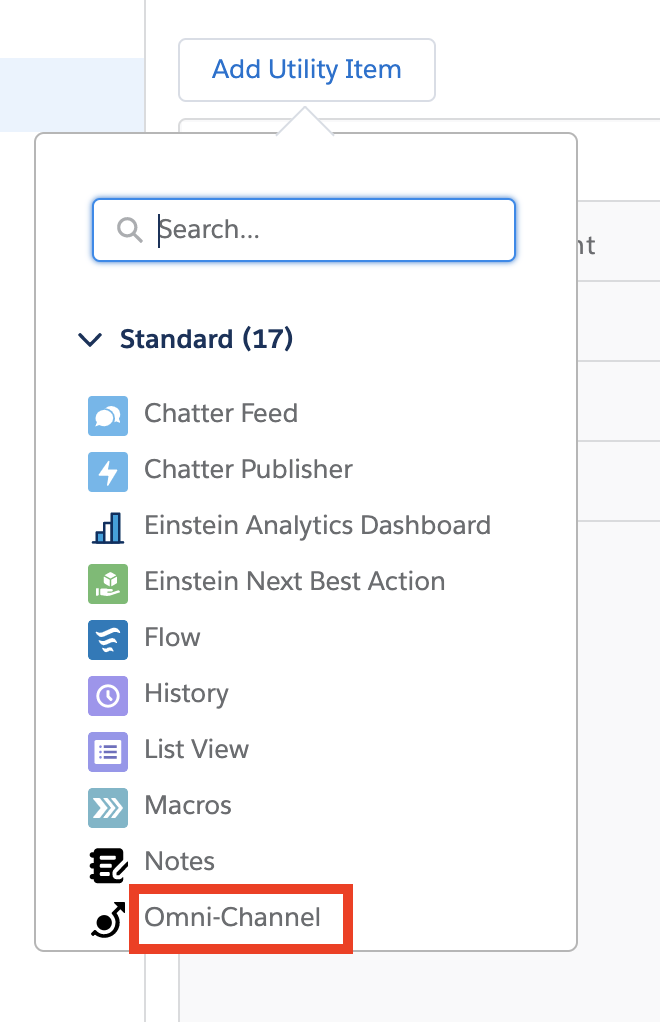Collapse the Standard (17) section
Viewport: 660px width, 1022px height.
point(90,340)
